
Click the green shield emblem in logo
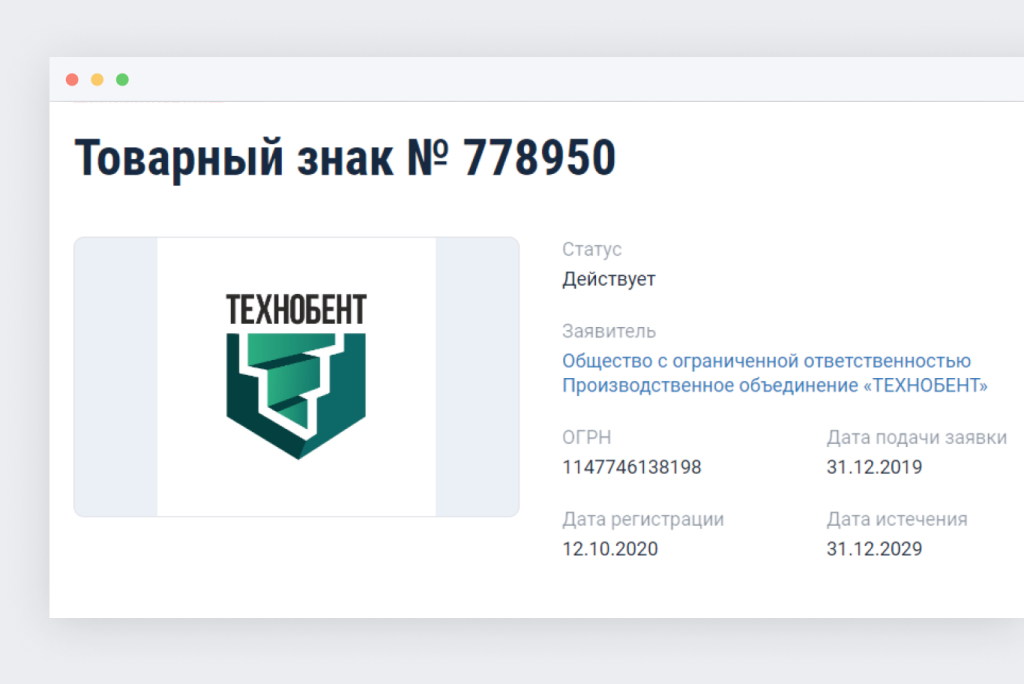tap(296, 396)
